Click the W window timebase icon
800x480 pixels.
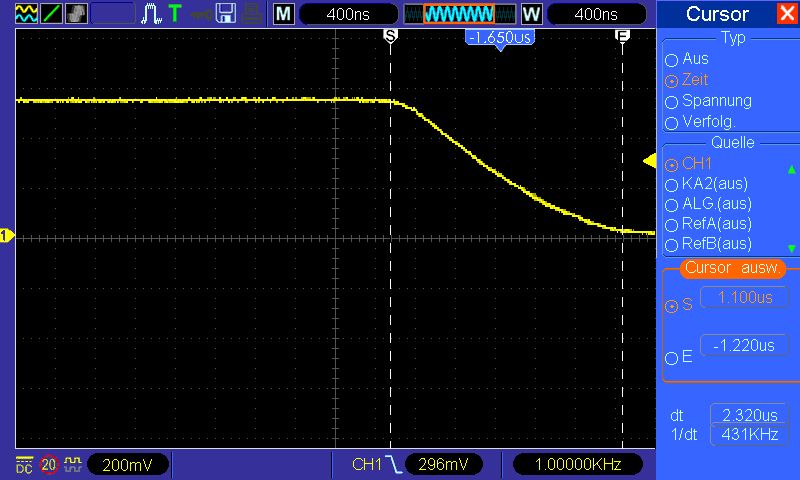coord(532,14)
